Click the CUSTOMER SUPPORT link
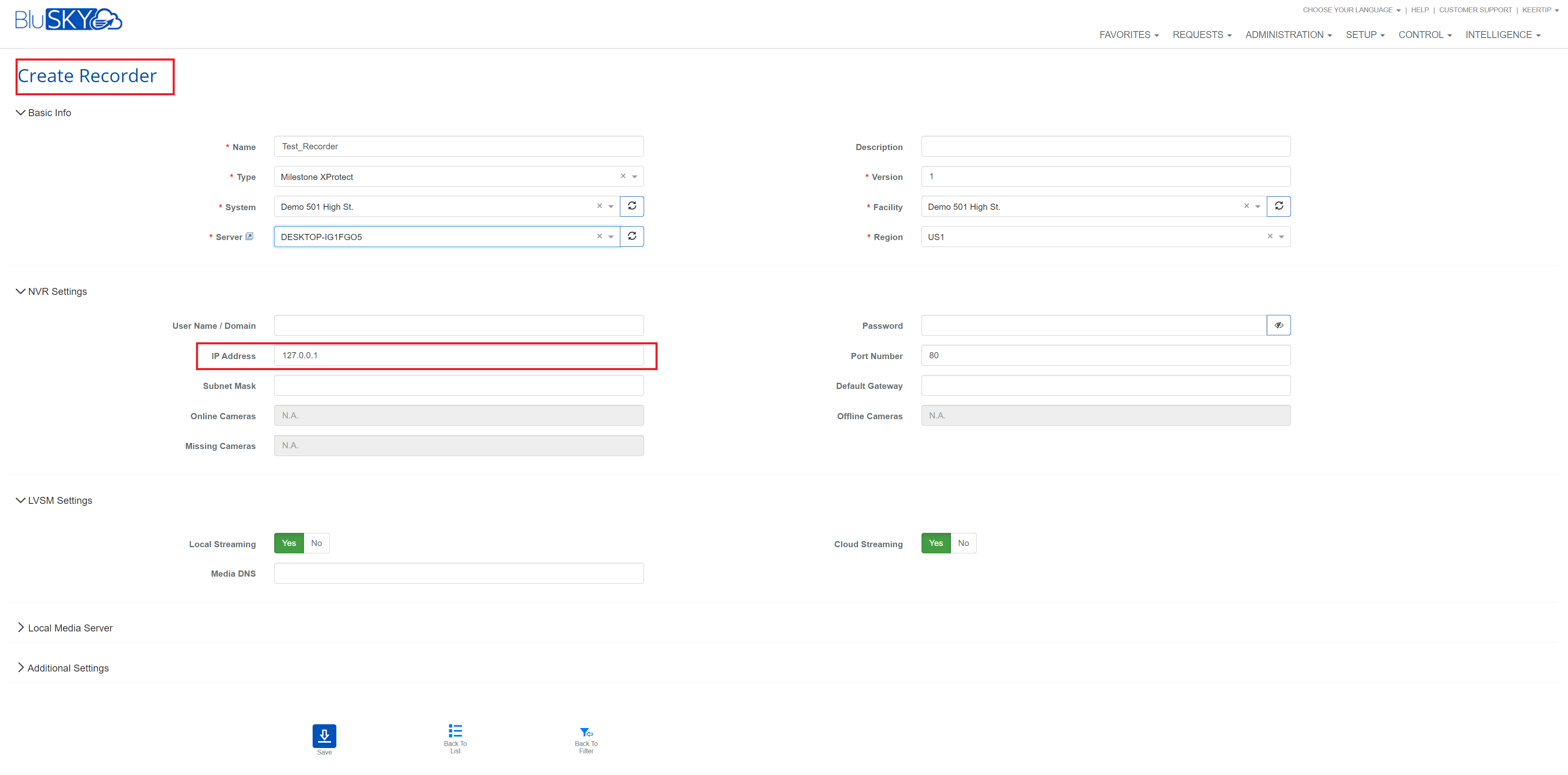 point(1475,10)
